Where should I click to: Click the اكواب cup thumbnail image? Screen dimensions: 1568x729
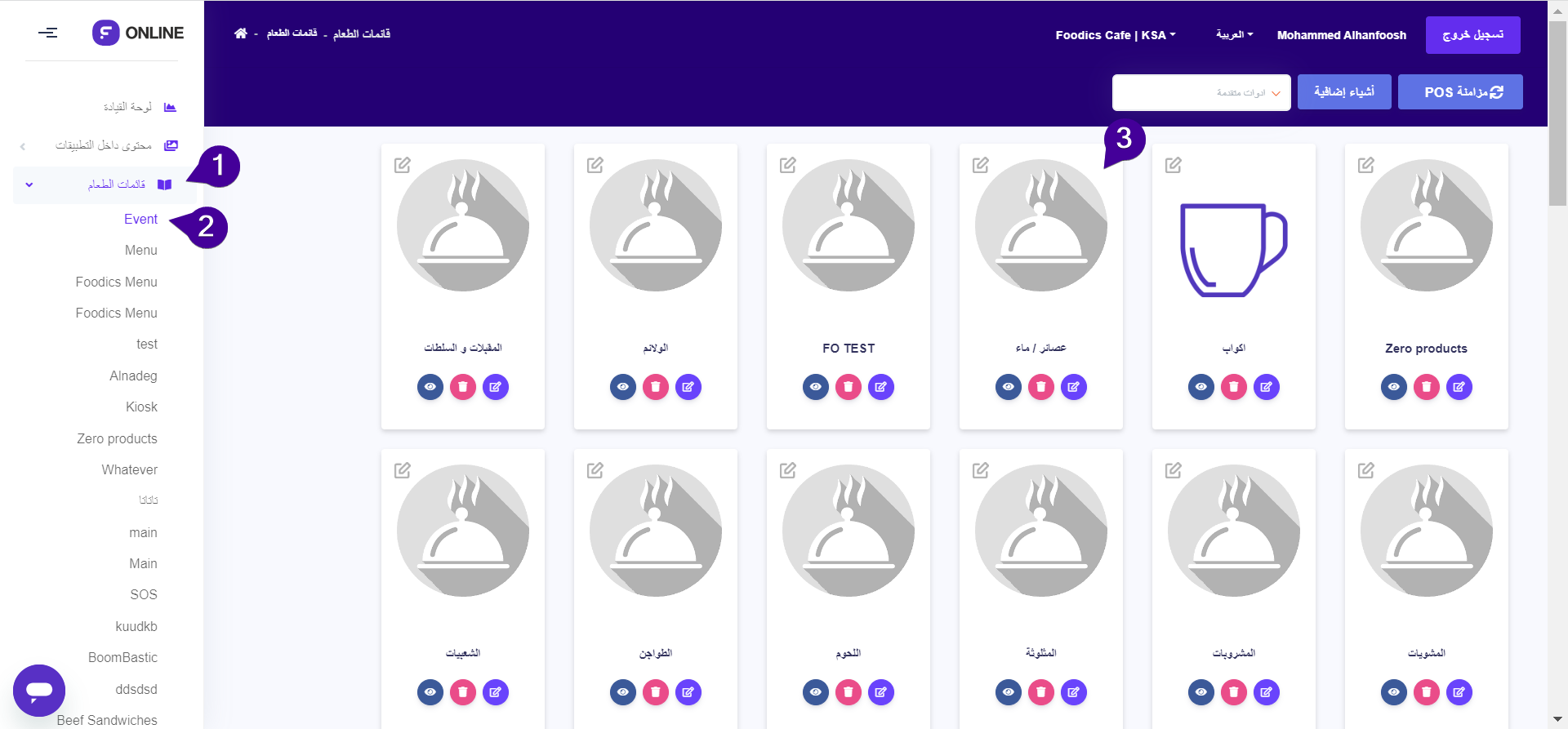tap(1233, 249)
